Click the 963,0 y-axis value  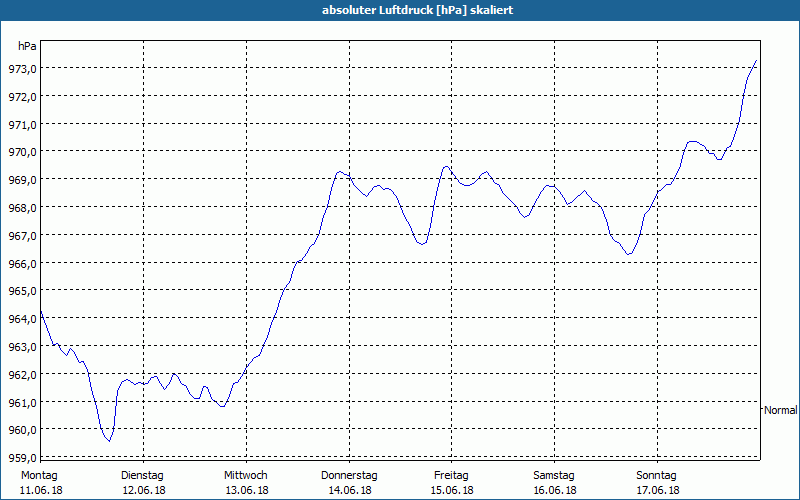tap(23, 347)
